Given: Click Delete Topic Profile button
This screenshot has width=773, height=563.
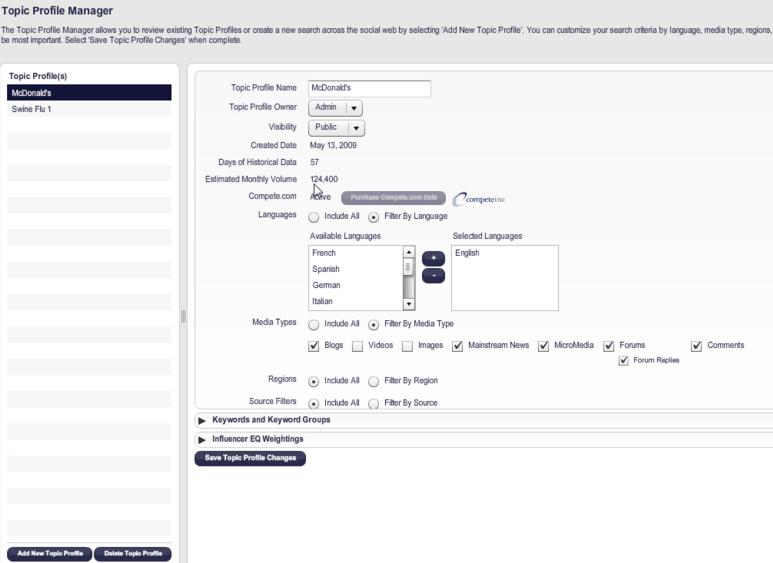Looking at the screenshot, I should 133,554.
